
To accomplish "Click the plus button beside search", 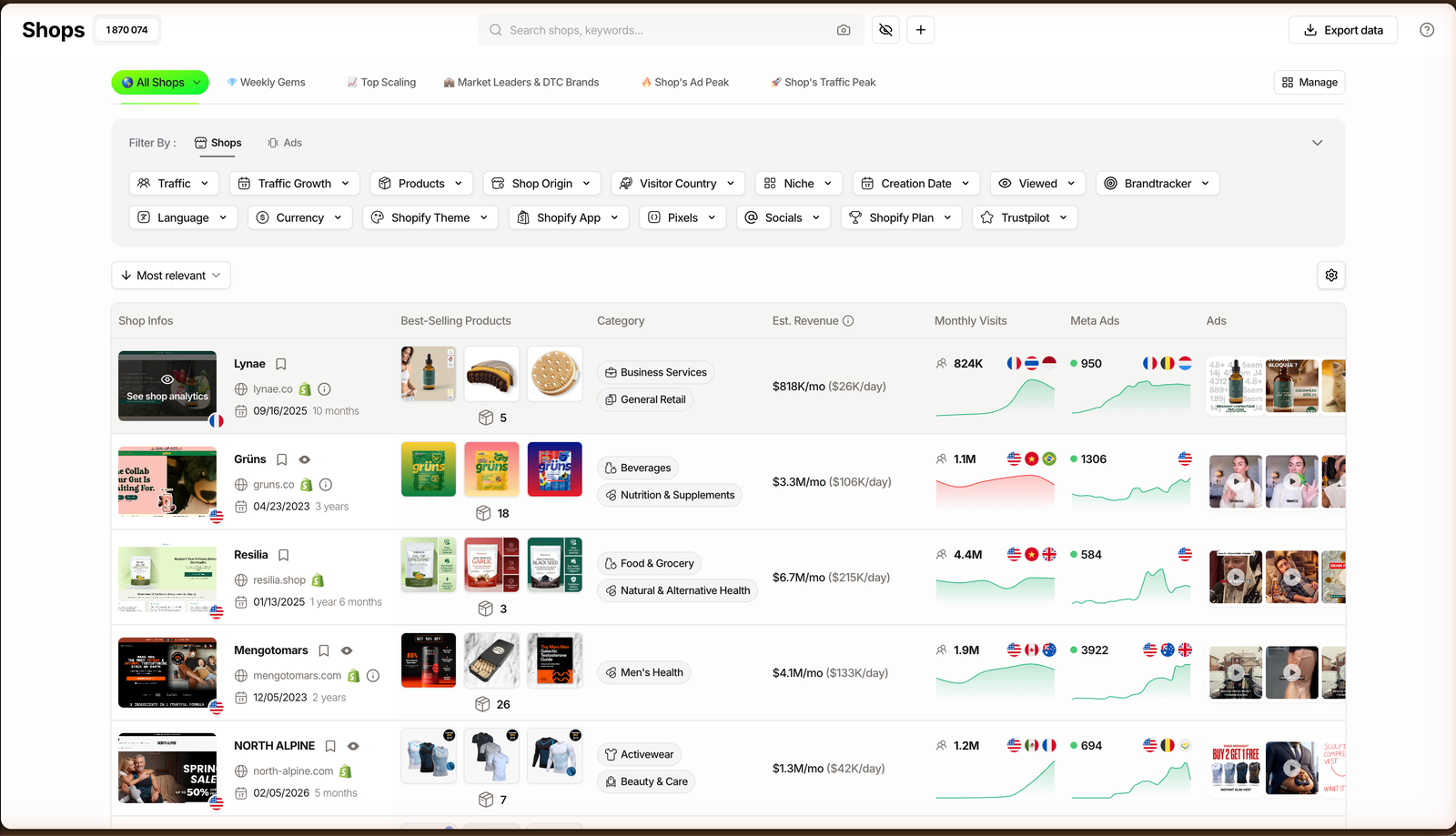I will click(x=921, y=30).
